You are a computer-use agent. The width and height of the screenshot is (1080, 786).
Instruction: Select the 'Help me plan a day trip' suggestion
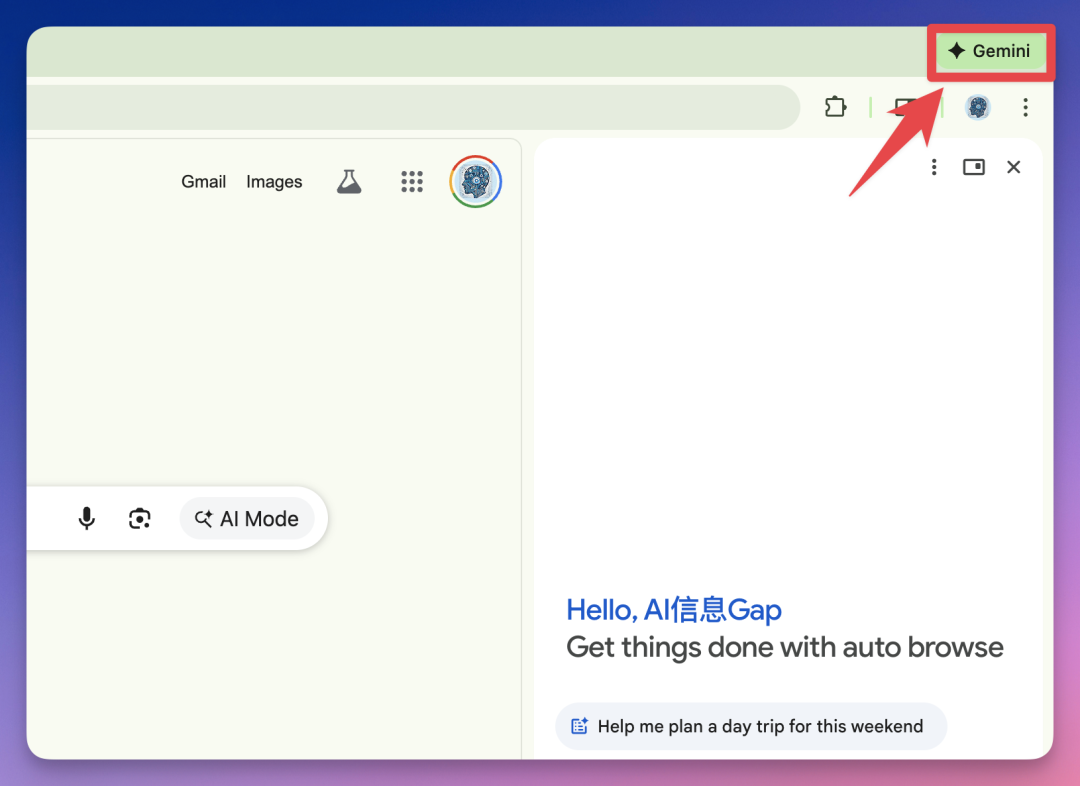pyautogui.click(x=751, y=726)
